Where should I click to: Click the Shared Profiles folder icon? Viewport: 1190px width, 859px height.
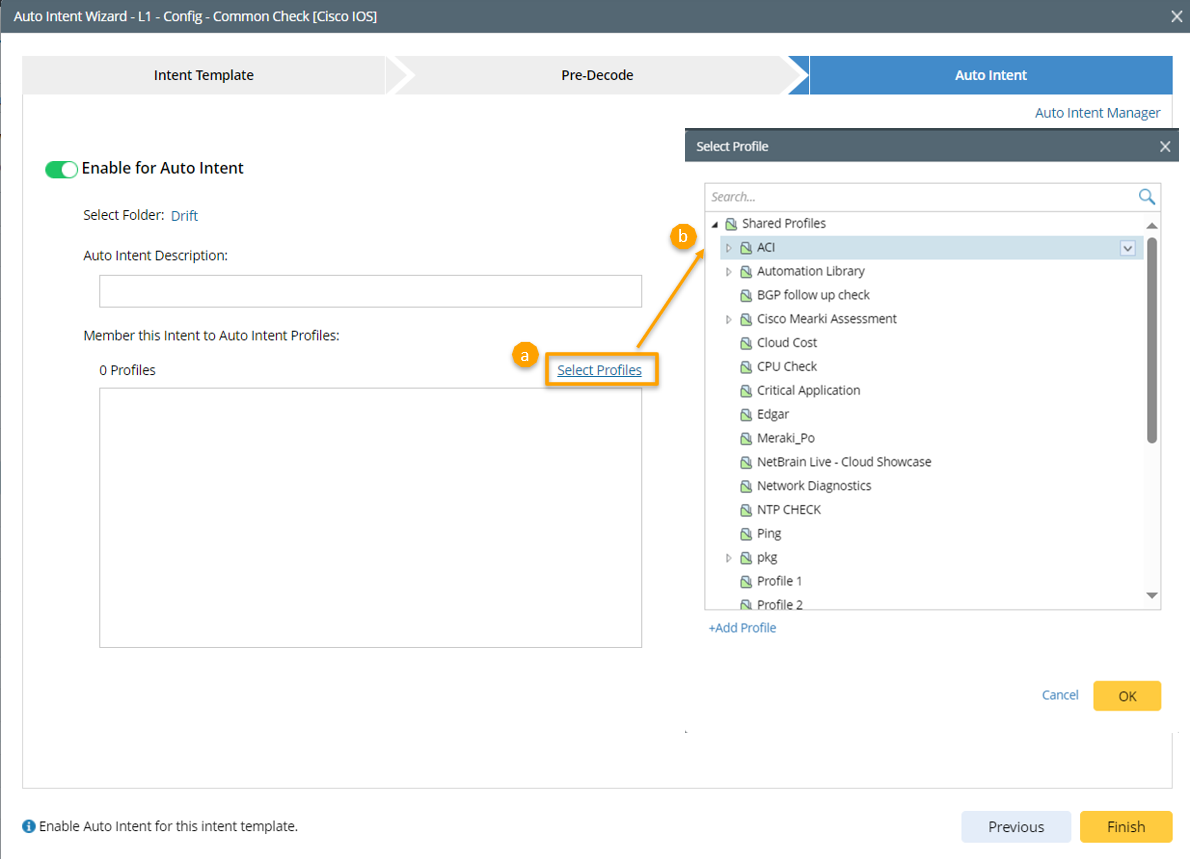pos(731,224)
